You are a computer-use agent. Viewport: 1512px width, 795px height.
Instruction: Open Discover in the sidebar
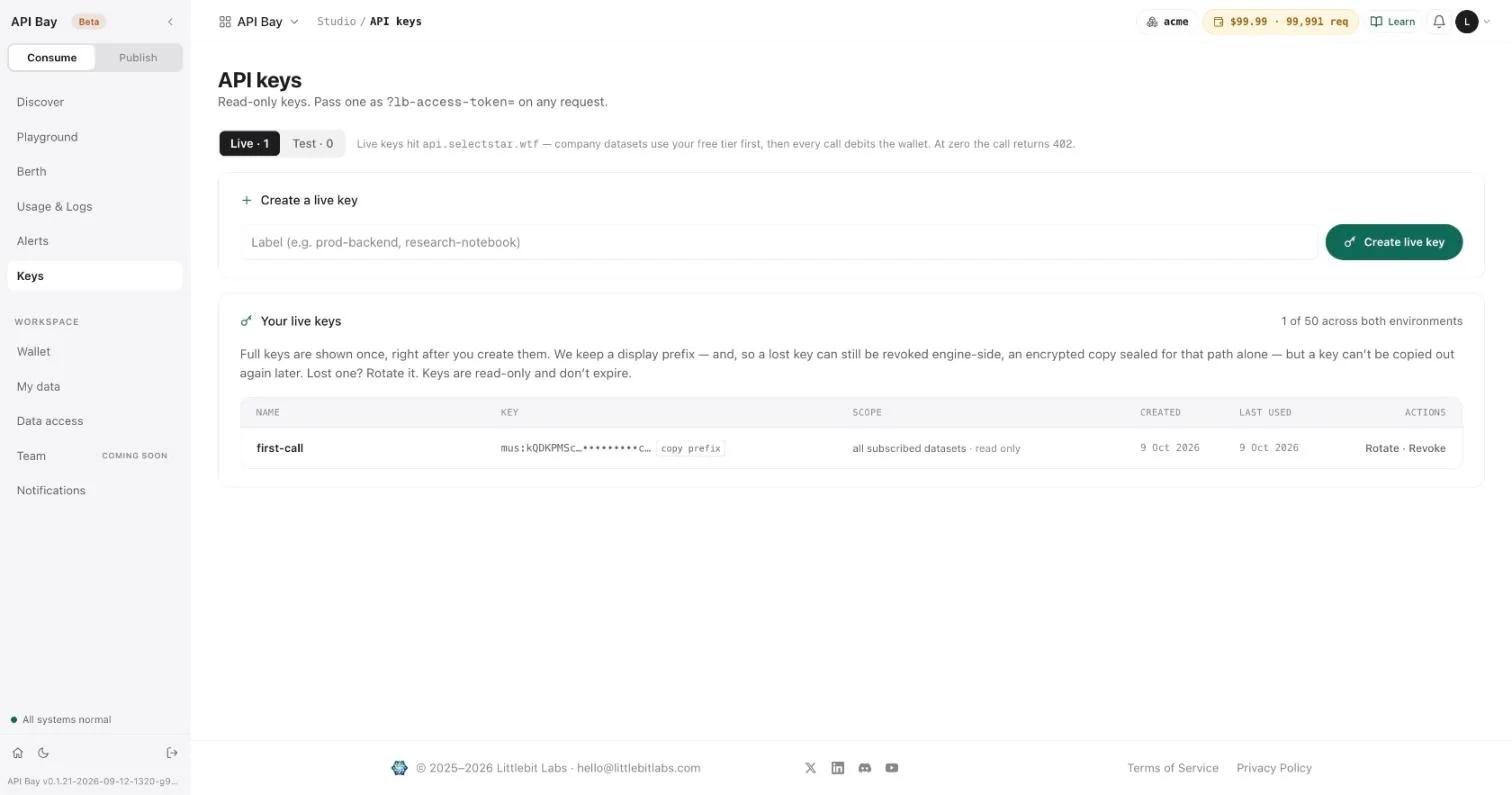click(x=95, y=102)
